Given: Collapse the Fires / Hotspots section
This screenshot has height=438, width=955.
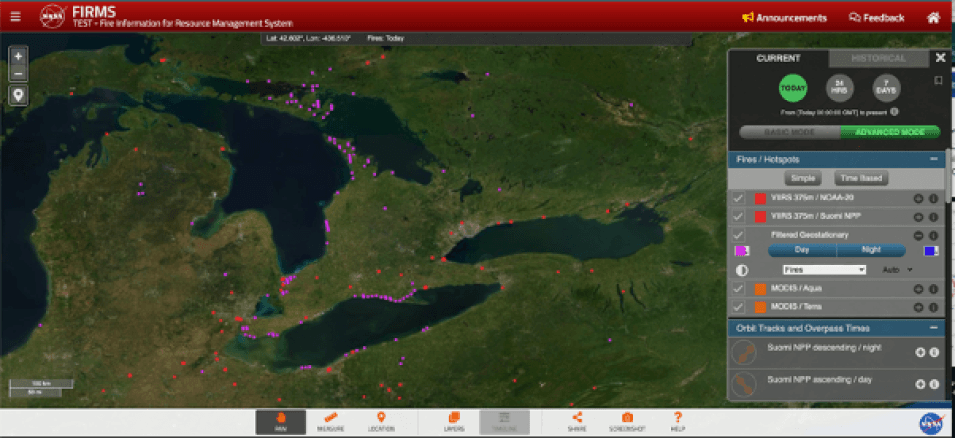Looking at the screenshot, I should [x=933, y=159].
